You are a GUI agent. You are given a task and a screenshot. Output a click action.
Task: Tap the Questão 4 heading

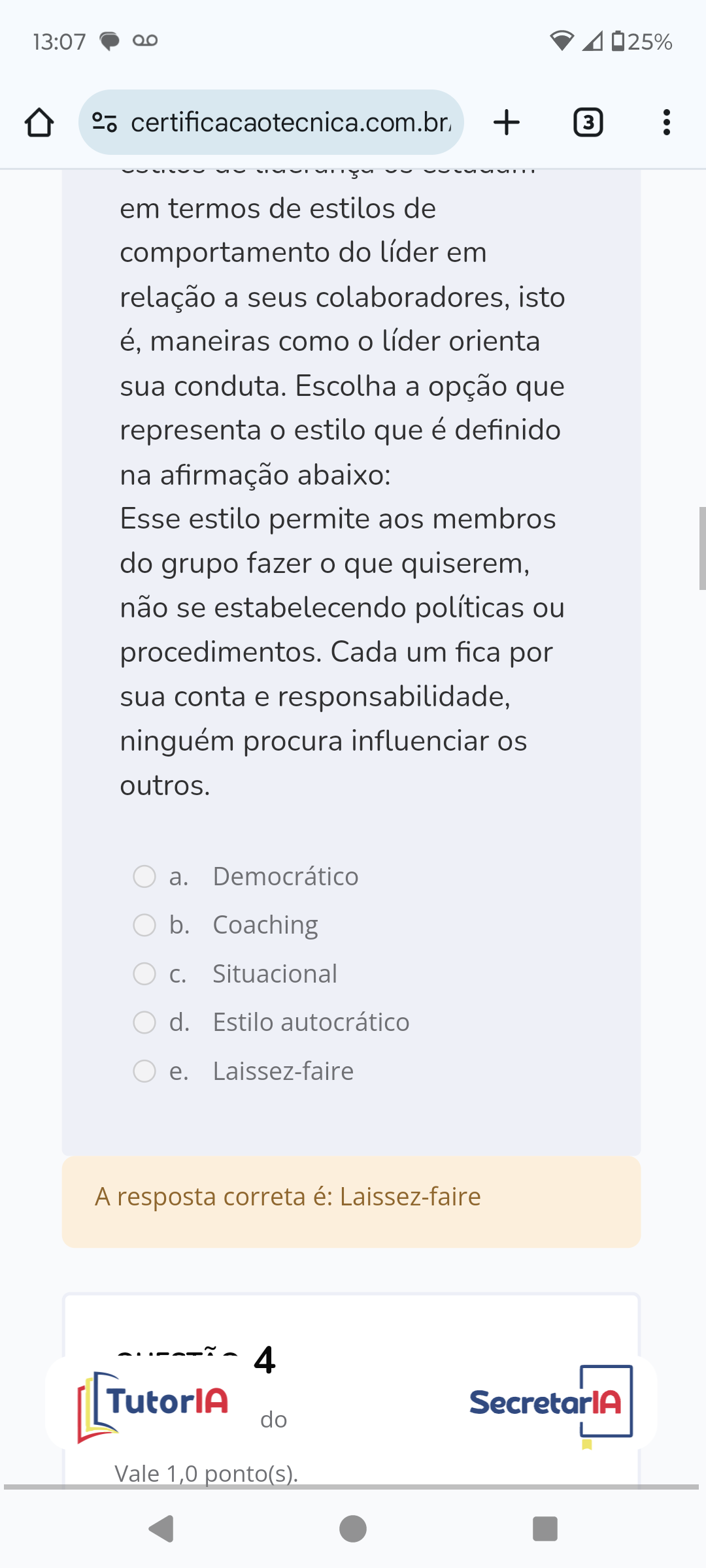click(x=196, y=1359)
